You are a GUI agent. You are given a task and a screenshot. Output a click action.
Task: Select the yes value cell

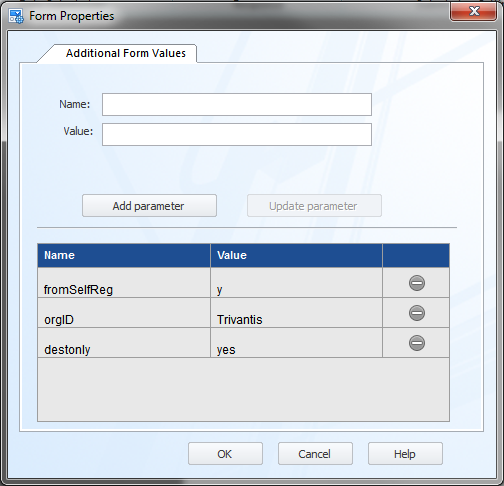tap(296, 343)
